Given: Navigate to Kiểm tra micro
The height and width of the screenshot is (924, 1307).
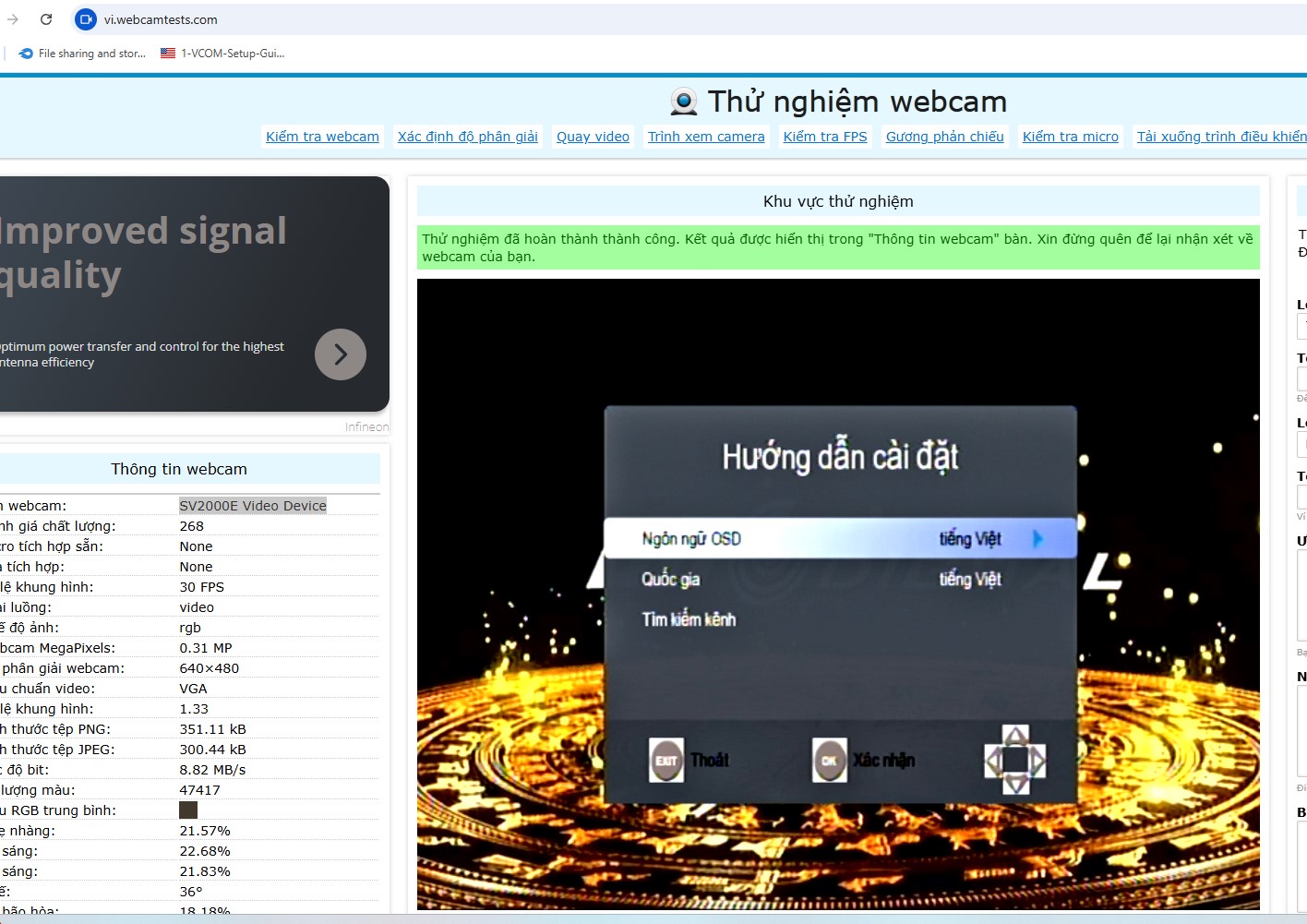Looking at the screenshot, I should coord(1070,137).
